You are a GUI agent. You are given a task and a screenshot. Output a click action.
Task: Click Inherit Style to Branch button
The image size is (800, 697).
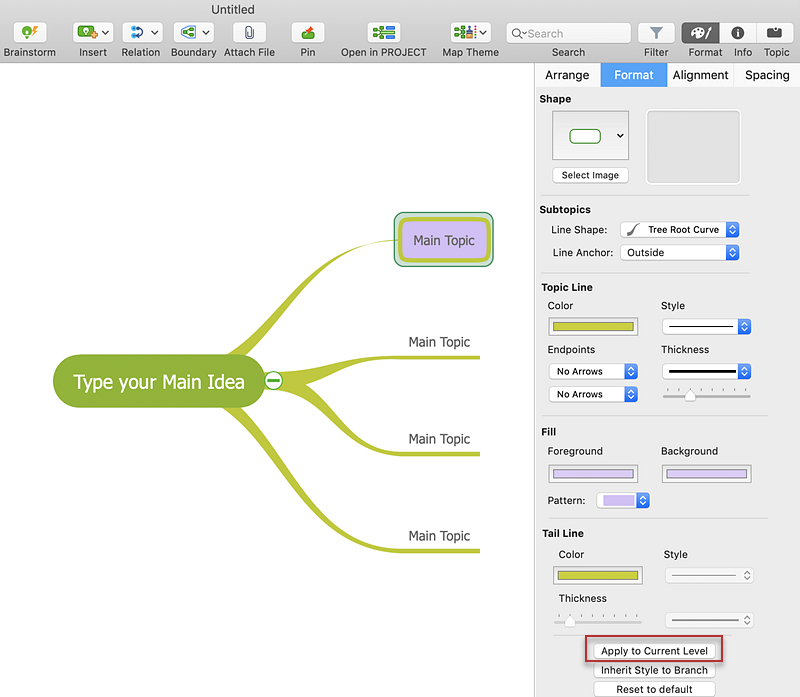(654, 670)
